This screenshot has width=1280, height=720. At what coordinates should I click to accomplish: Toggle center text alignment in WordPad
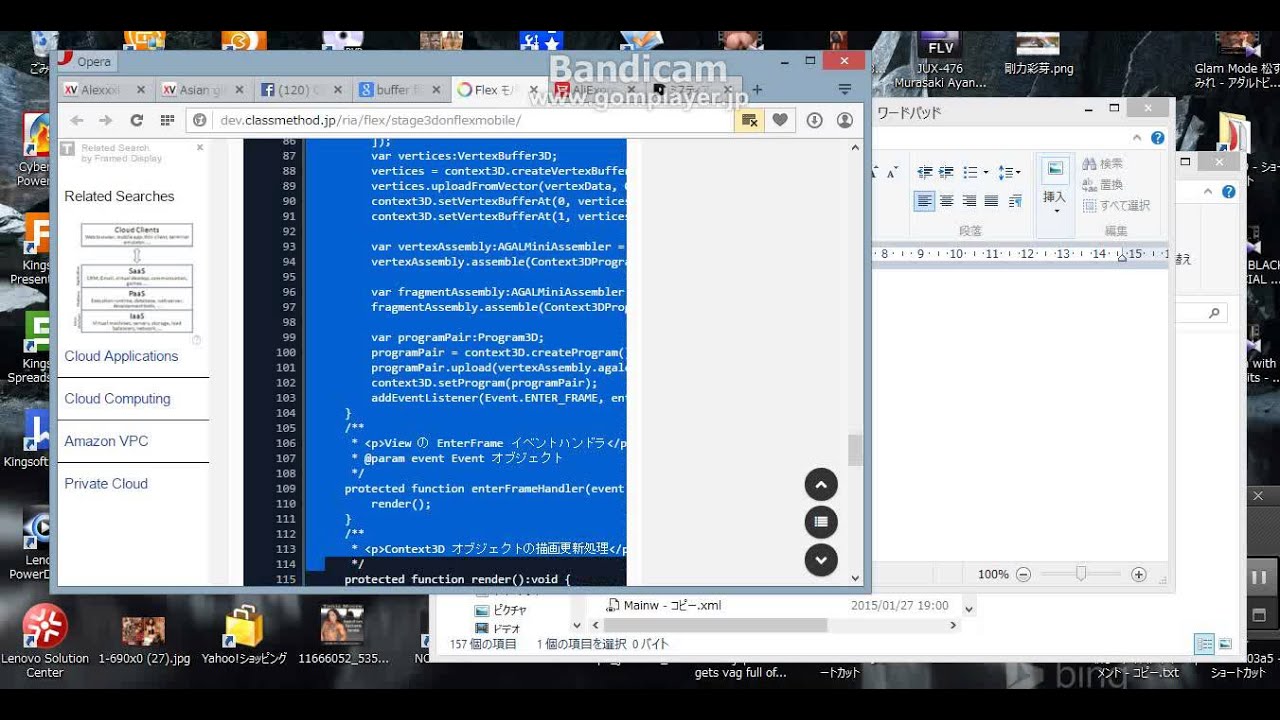pyautogui.click(x=946, y=201)
